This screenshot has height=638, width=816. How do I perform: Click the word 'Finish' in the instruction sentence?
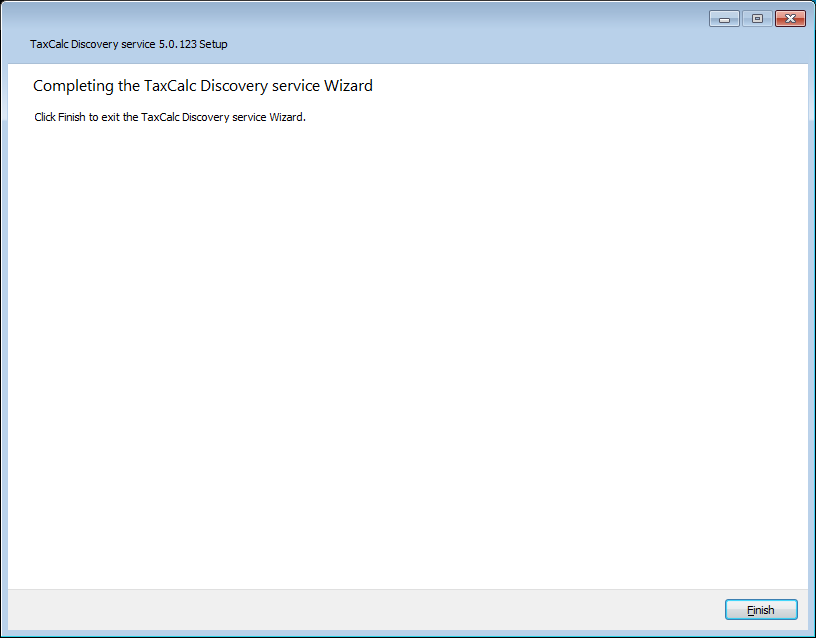click(71, 117)
